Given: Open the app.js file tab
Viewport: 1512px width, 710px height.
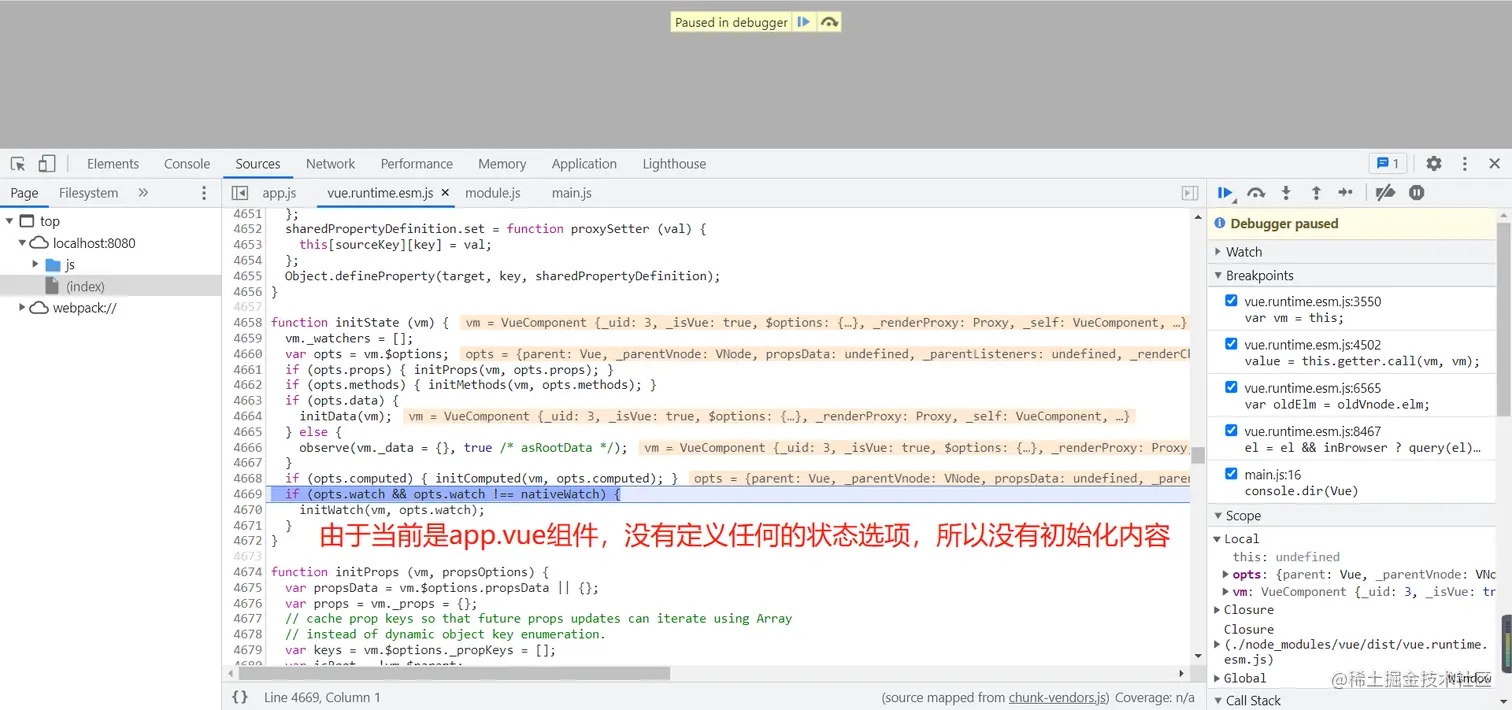Looking at the screenshot, I should 279,193.
